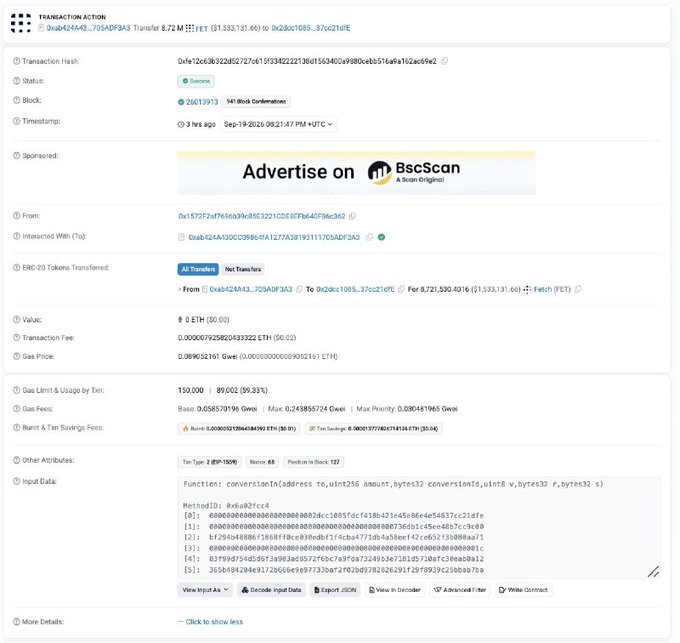This screenshot has width=680, height=643.
Task: Click help icon next to Transaction Fee
Action: coord(16,337)
